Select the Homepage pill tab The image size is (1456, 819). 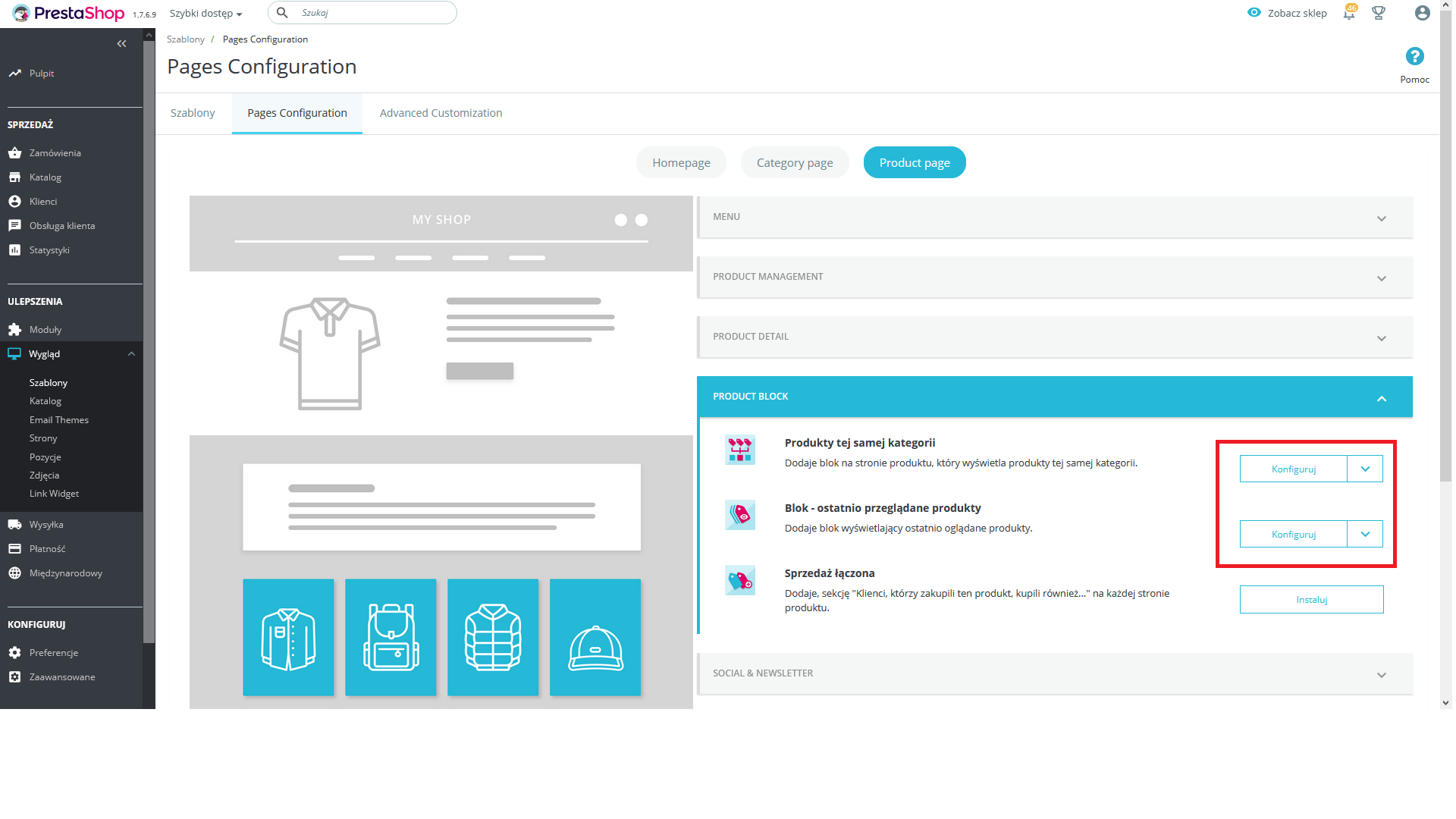(681, 163)
